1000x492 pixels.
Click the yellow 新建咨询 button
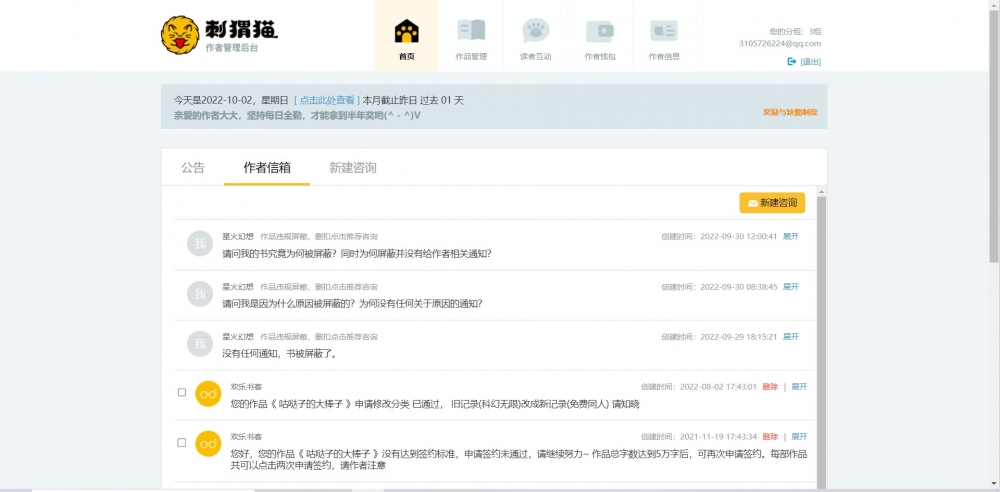[x=772, y=203]
